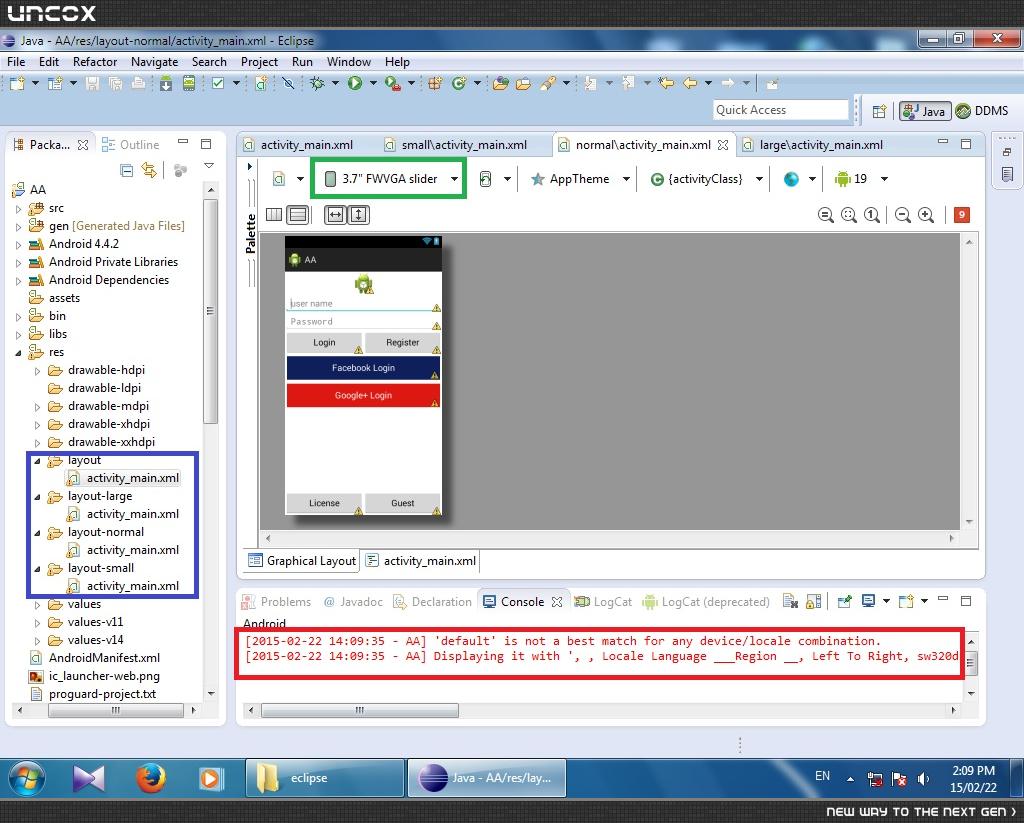Click Collapse All in Package Explorer

point(127,170)
